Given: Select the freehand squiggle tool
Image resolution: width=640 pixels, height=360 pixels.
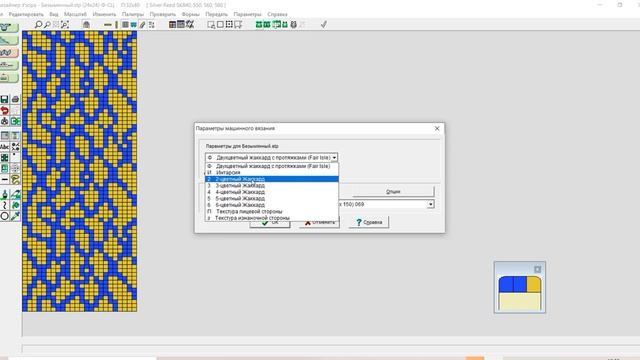Looking at the screenshot, I should (4, 205).
